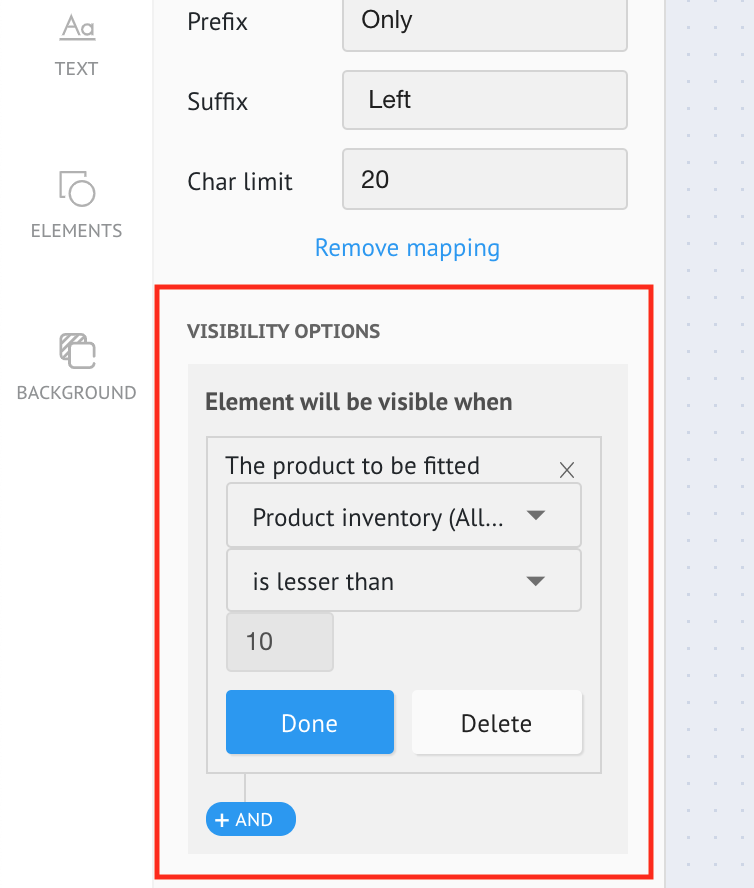Open the Text tool panel icon

(77, 26)
